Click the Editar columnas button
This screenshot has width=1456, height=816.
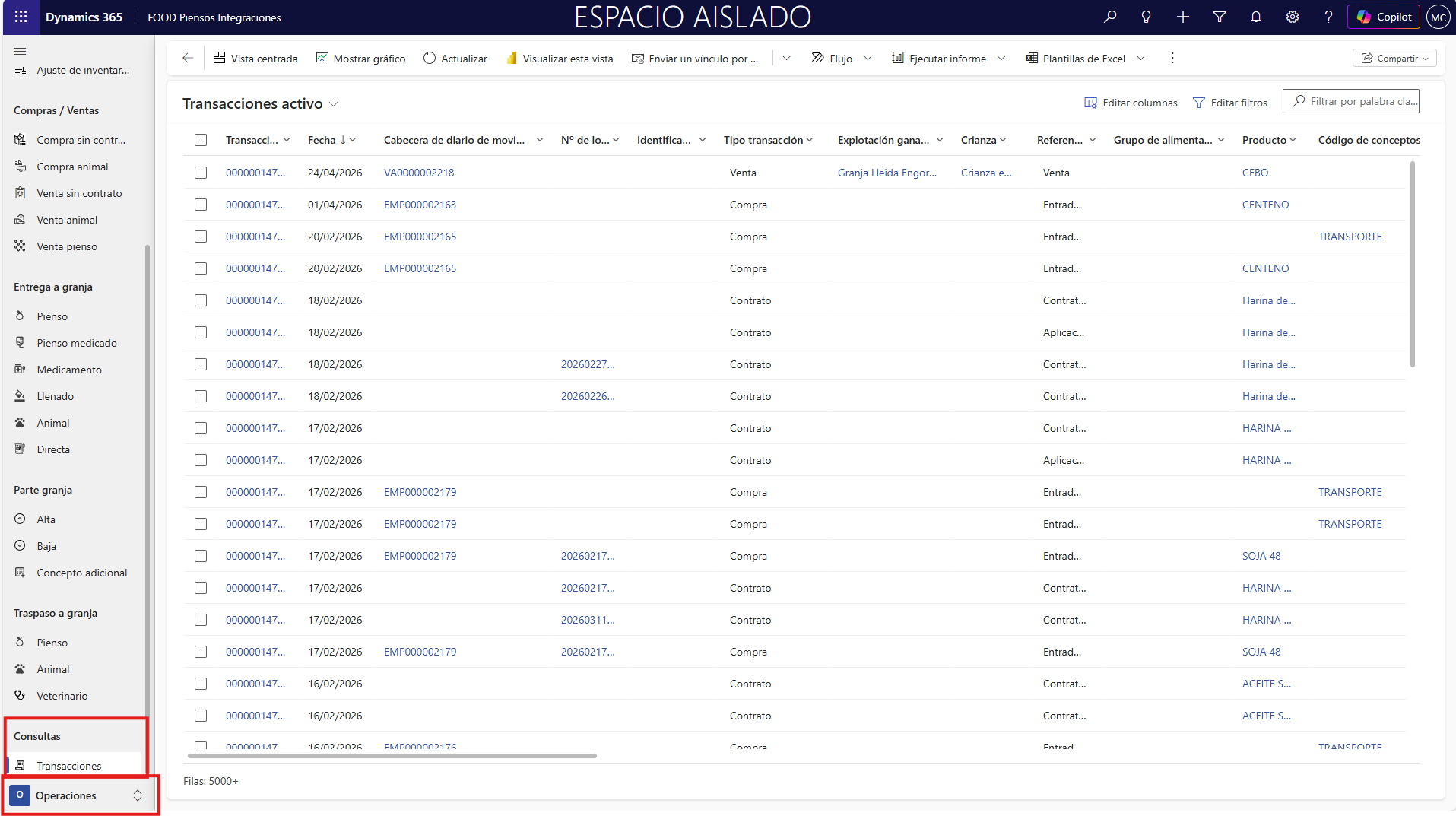[1131, 103]
